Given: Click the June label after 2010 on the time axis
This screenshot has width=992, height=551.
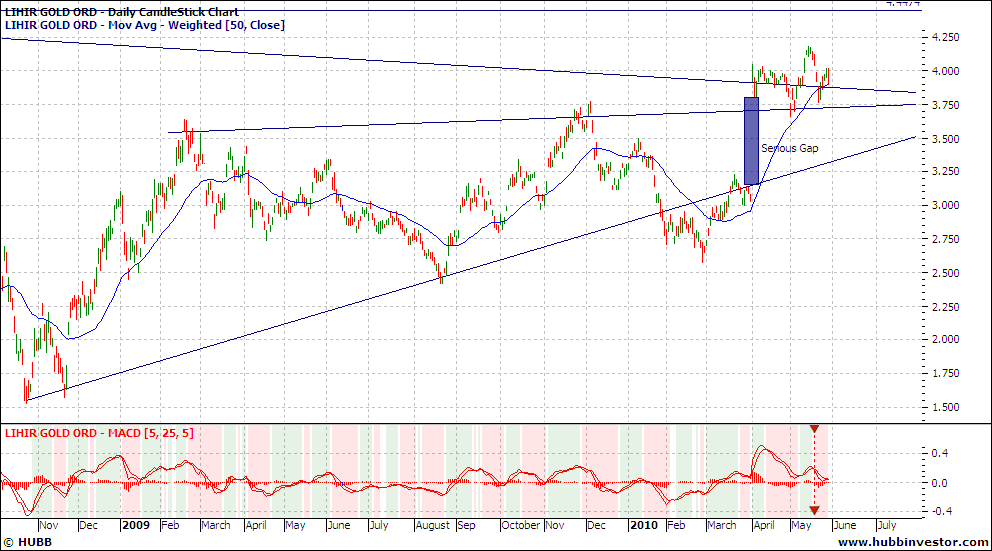Looking at the screenshot, I should pyautogui.click(x=845, y=525).
